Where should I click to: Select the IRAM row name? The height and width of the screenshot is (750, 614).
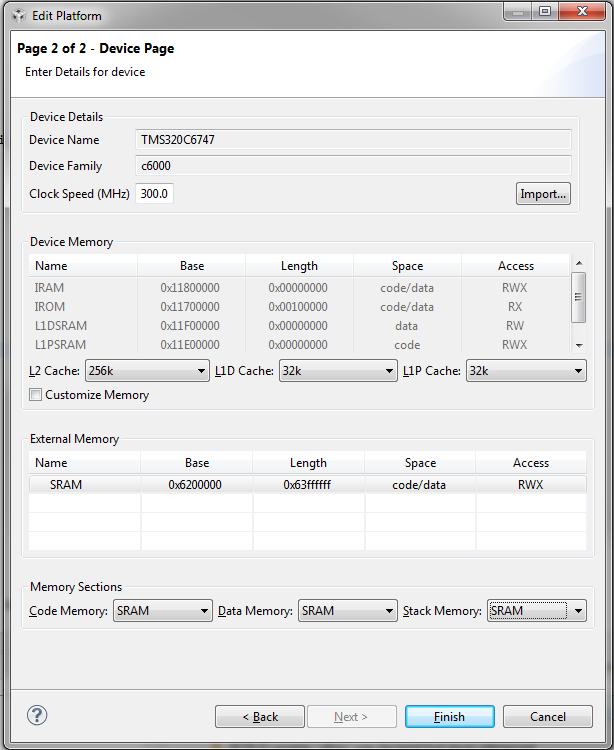click(x=49, y=287)
